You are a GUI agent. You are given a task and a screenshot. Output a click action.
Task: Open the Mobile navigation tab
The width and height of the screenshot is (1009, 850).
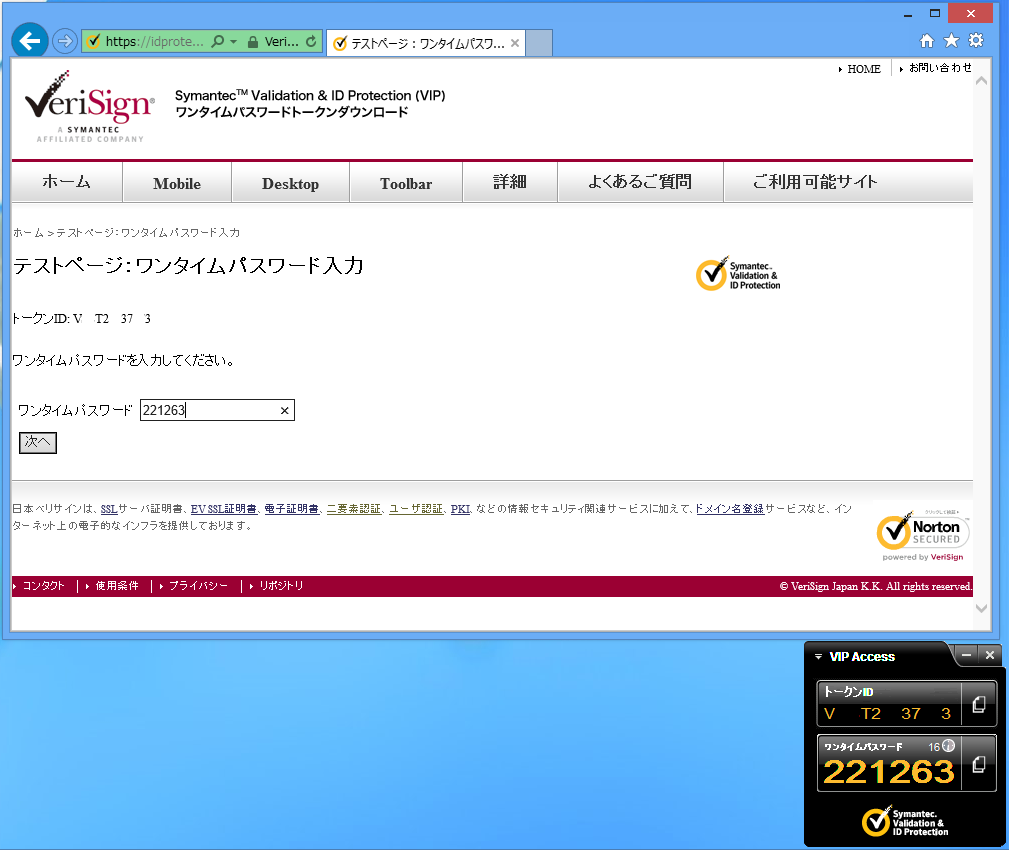[177, 183]
